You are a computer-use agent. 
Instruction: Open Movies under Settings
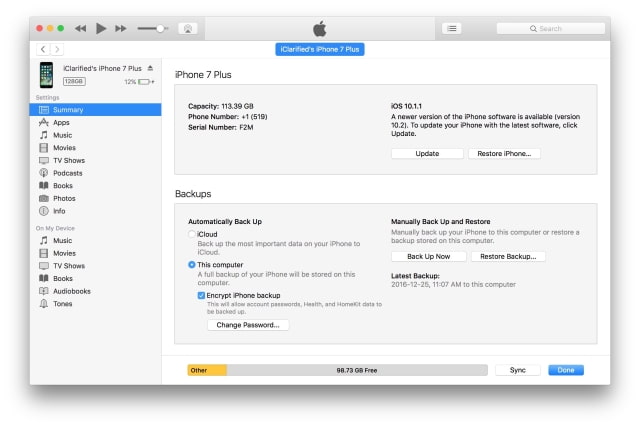[96, 148]
